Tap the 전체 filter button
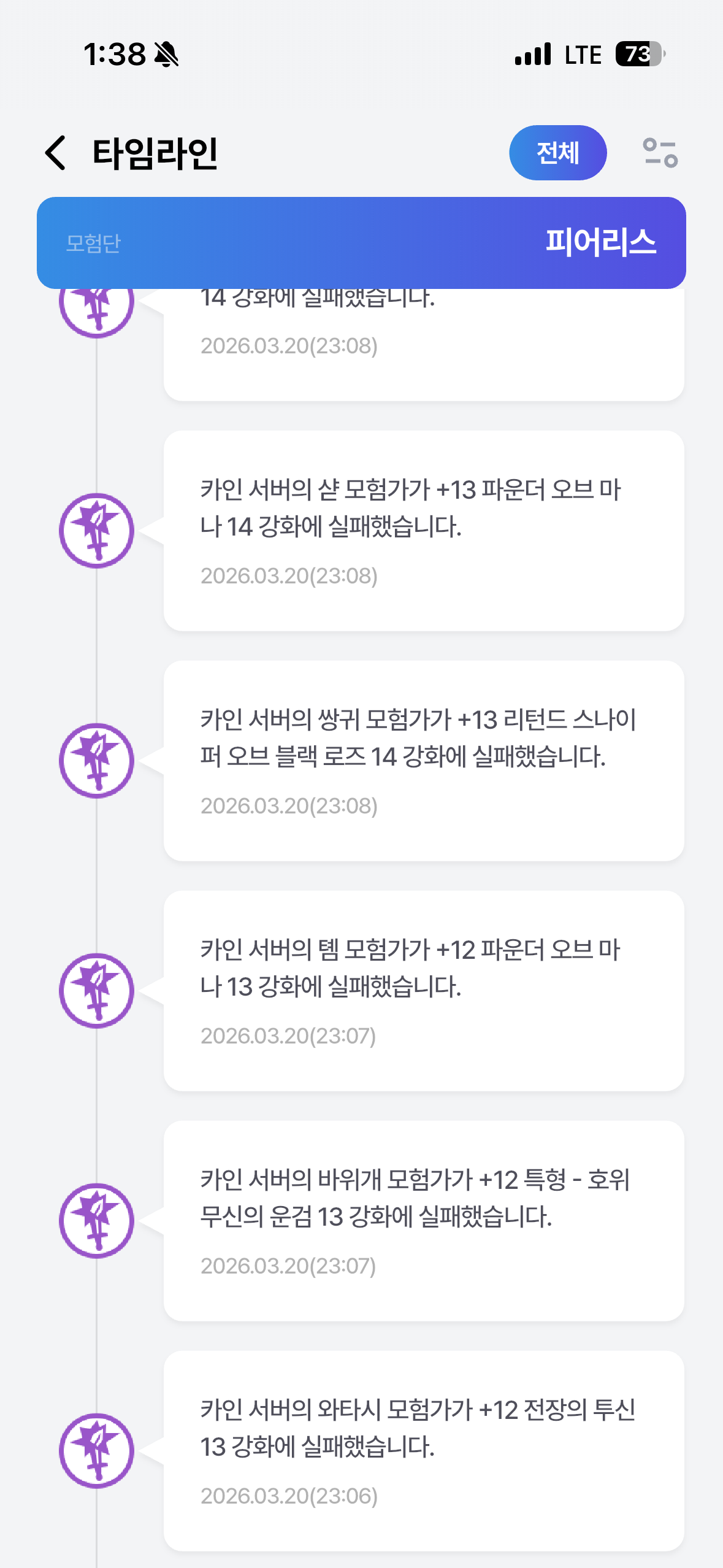723x1568 pixels. tap(557, 153)
